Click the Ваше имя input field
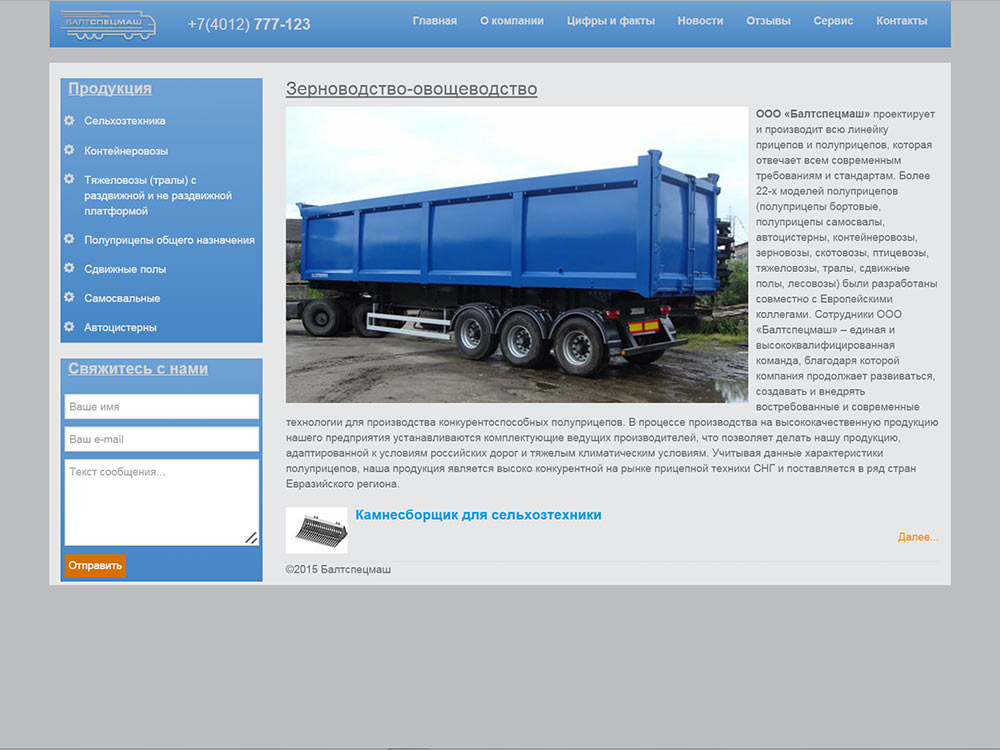This screenshot has width=1000, height=750. coord(162,407)
